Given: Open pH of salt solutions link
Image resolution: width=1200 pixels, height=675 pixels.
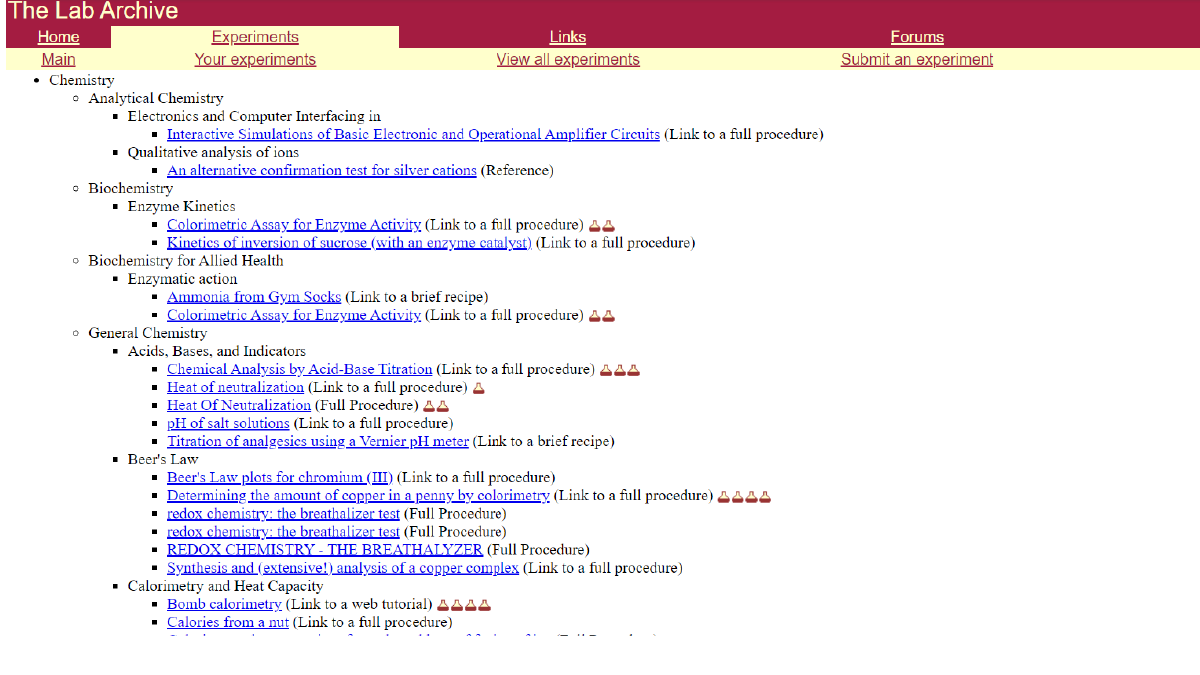Looking at the screenshot, I should tap(228, 423).
